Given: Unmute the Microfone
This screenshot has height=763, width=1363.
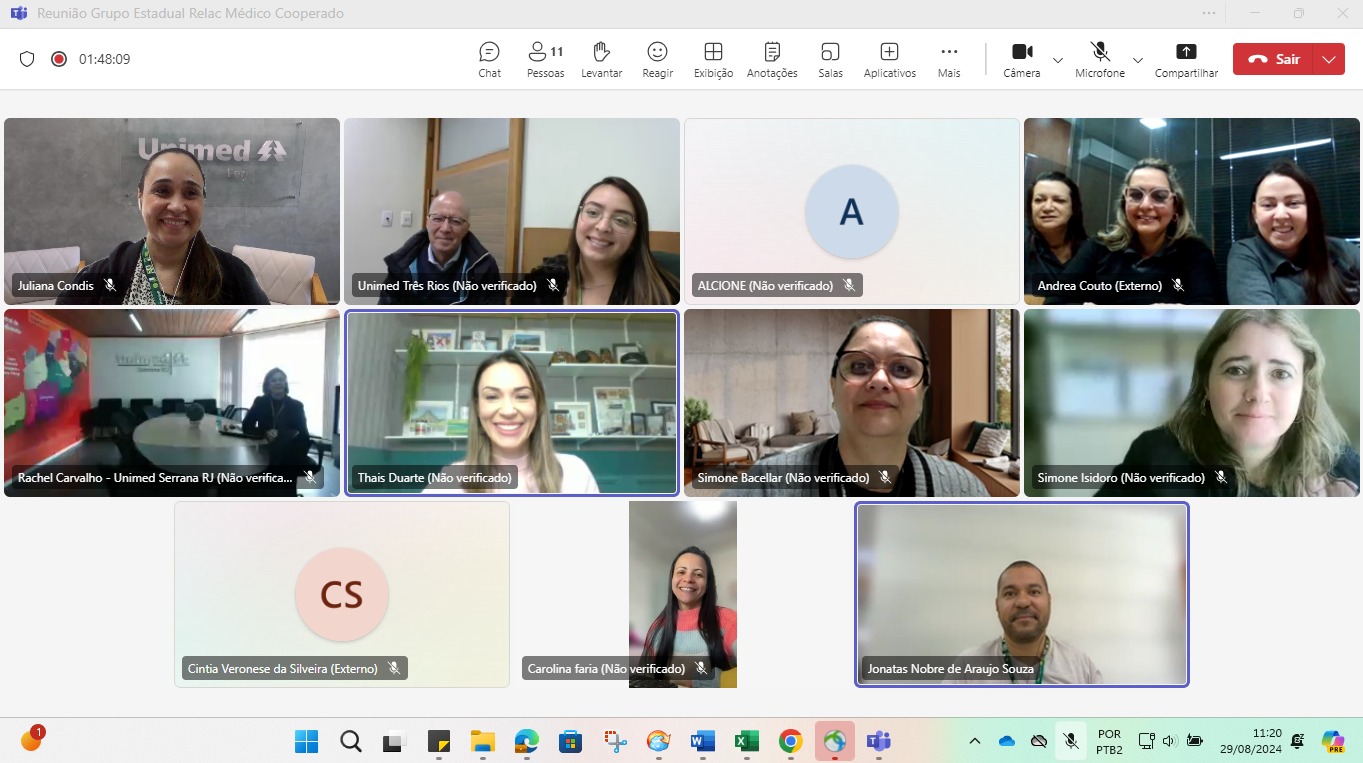Looking at the screenshot, I should pos(1099,59).
